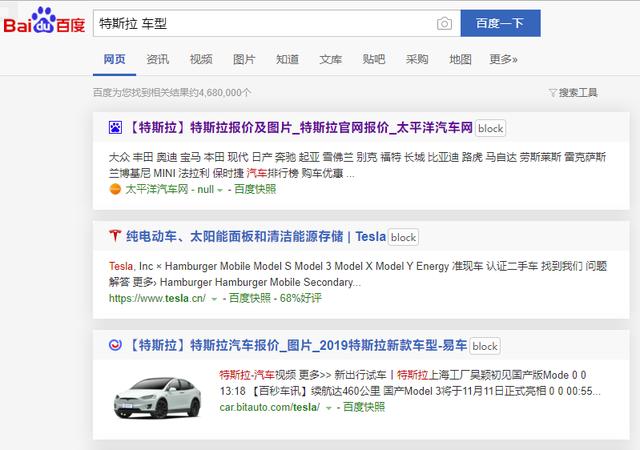Screen dimensions: 640x450
Task: Click the 太平洋汽车网 result paw favicon
Action: (x=115, y=128)
